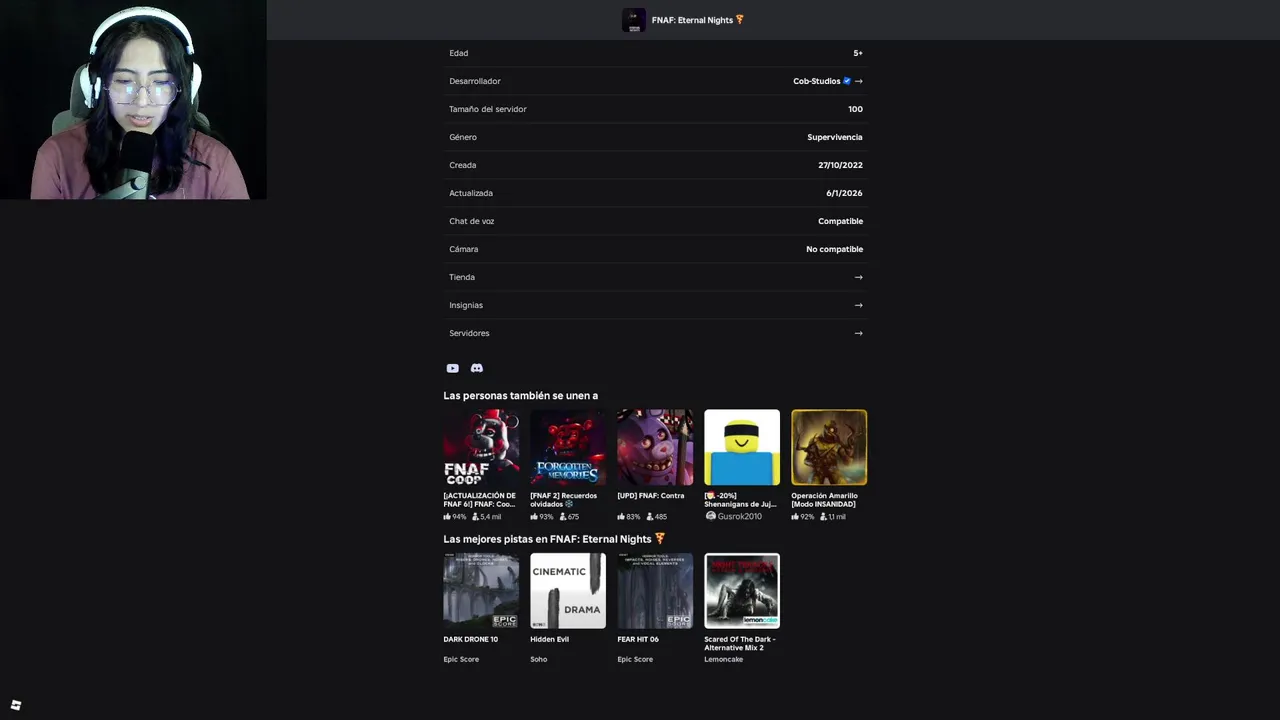Select the FEAR HIT 06 track cover
1280x720 pixels.
(655, 591)
